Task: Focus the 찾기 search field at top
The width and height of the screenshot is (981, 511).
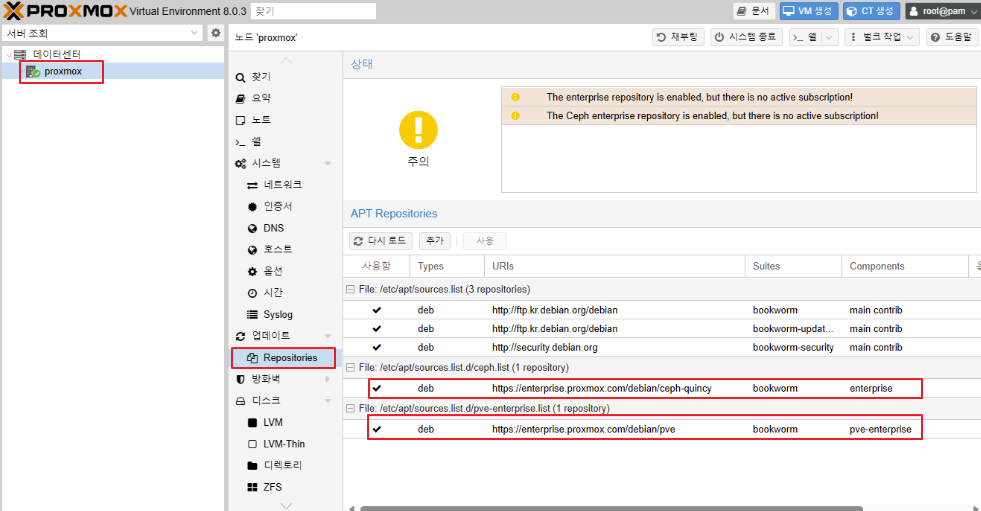Action: pyautogui.click(x=313, y=11)
